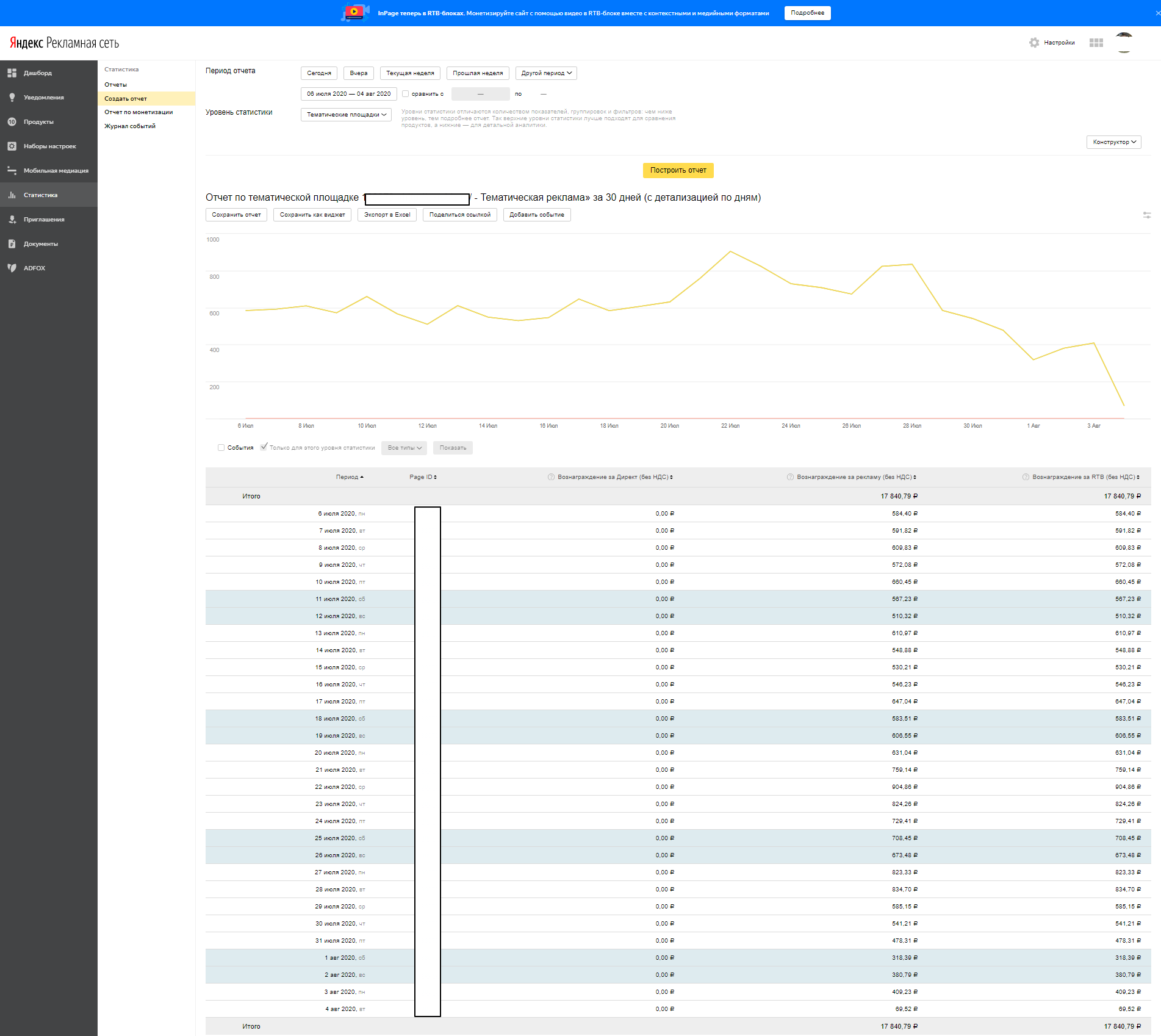Toggle the "События" checkbox below the chart

[221, 448]
